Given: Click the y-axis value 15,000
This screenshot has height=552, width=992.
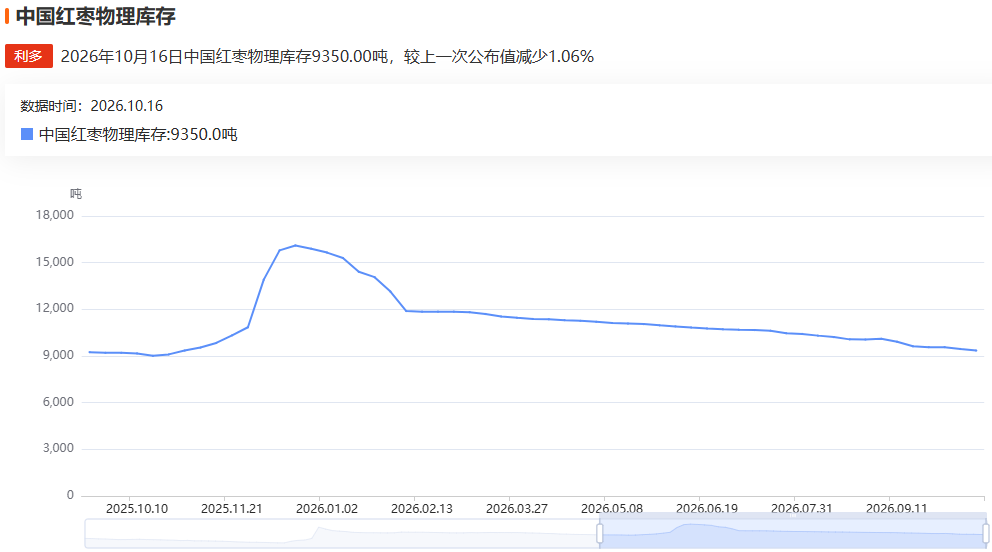Looking at the screenshot, I should coord(54,262).
